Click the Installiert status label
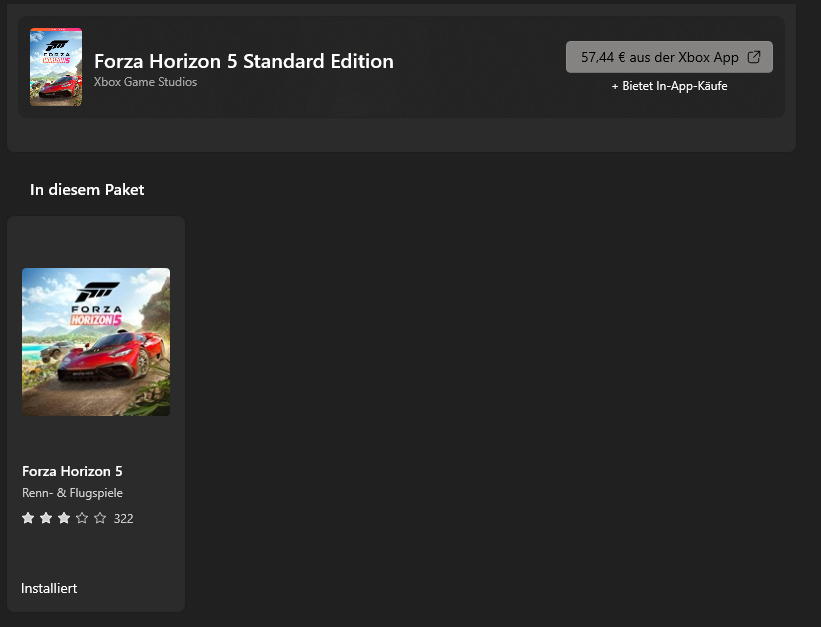Viewport: 821px width, 627px height. [49, 588]
